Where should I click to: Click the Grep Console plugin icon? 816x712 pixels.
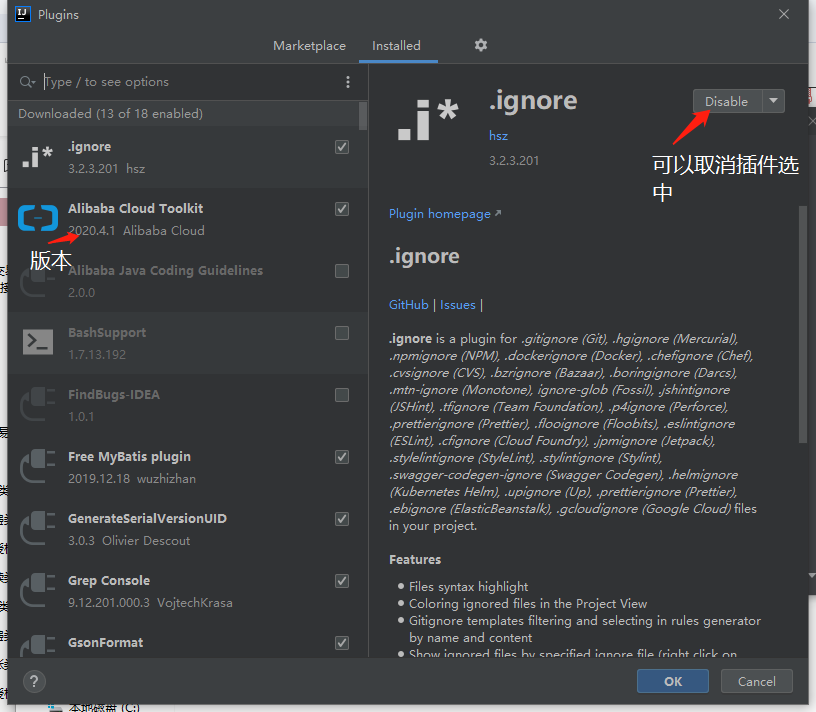point(37,590)
